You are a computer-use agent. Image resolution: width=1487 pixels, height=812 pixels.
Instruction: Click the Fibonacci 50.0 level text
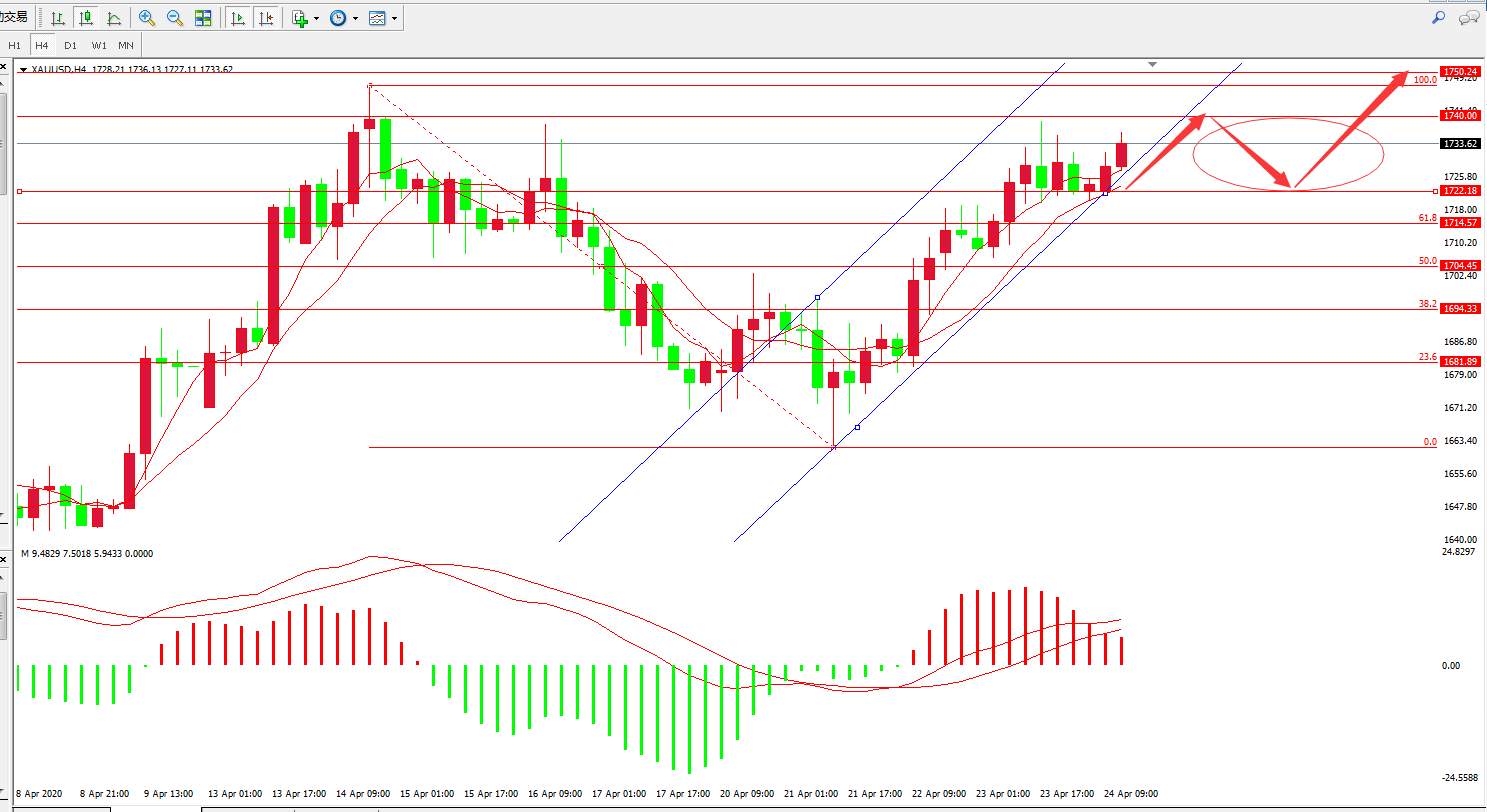[x=1427, y=260]
